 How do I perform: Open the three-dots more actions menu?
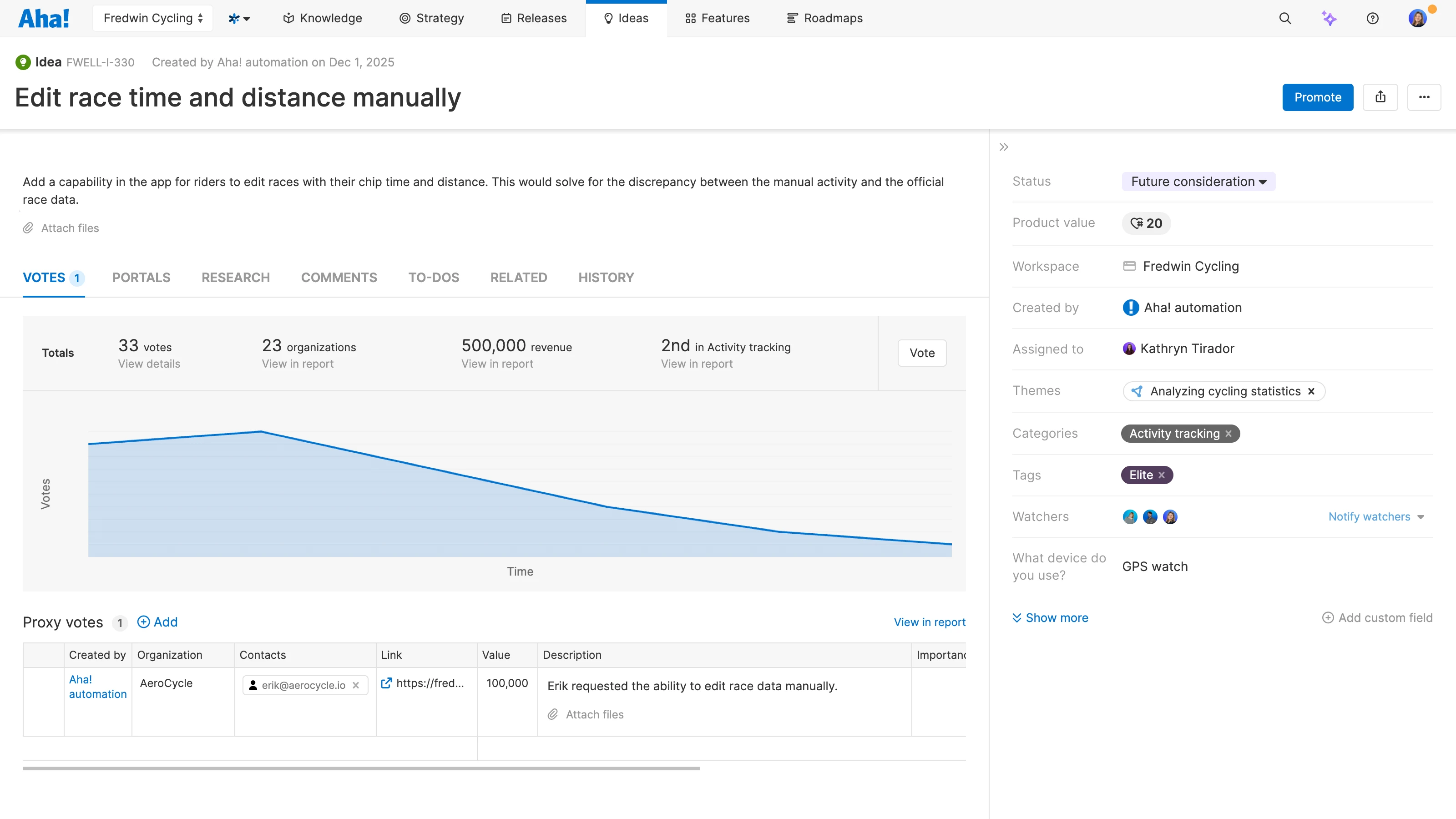pos(1424,97)
